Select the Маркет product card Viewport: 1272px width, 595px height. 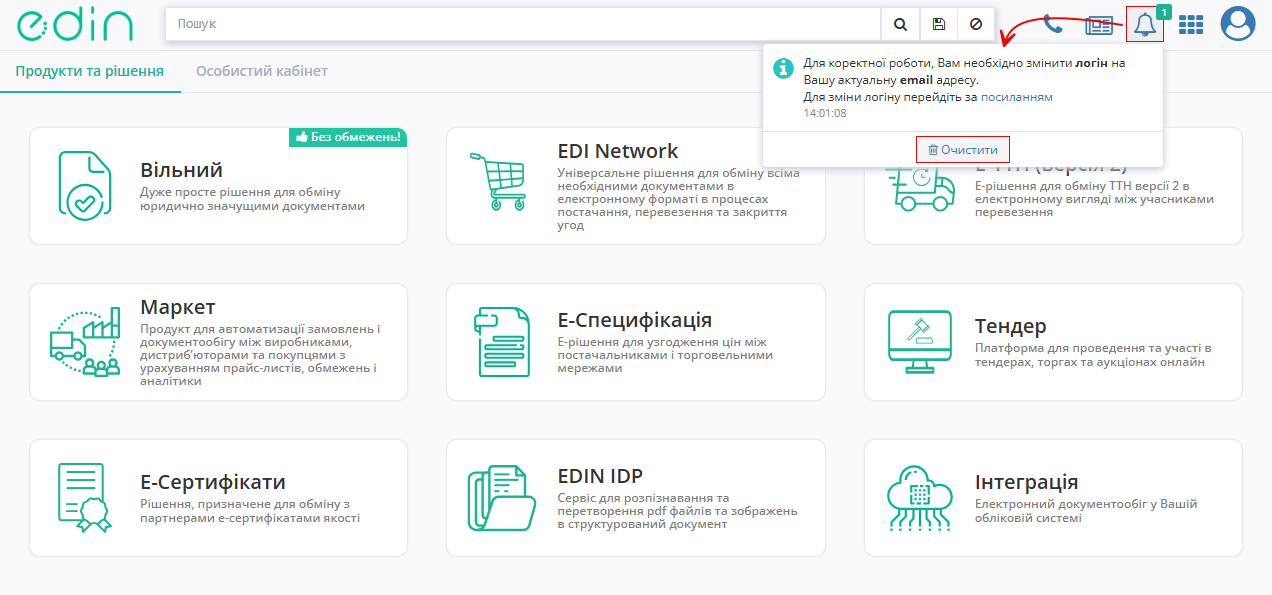coord(218,342)
